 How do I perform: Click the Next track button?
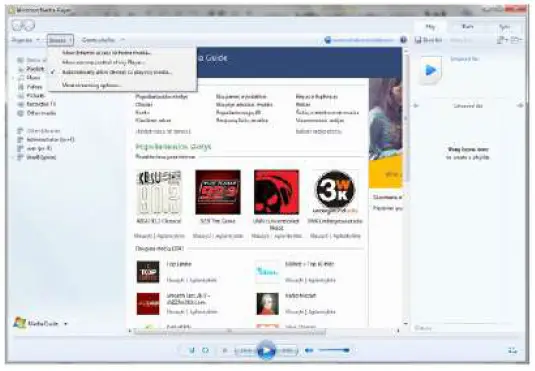coord(287,350)
